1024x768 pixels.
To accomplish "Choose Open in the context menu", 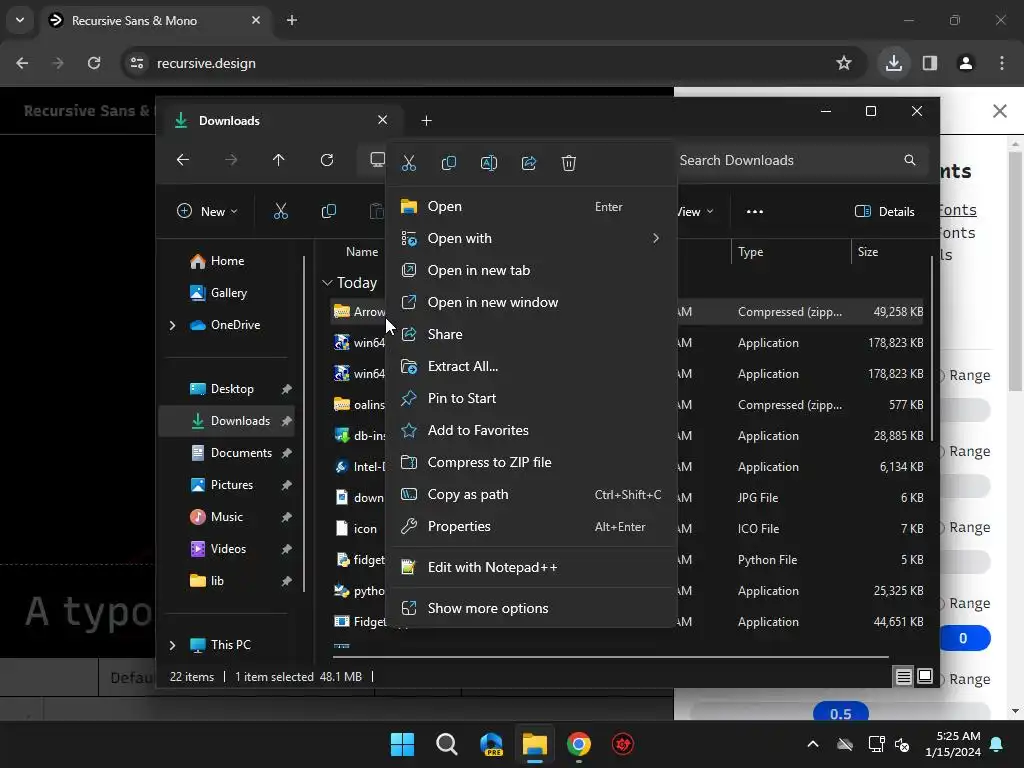I will tap(532, 206).
